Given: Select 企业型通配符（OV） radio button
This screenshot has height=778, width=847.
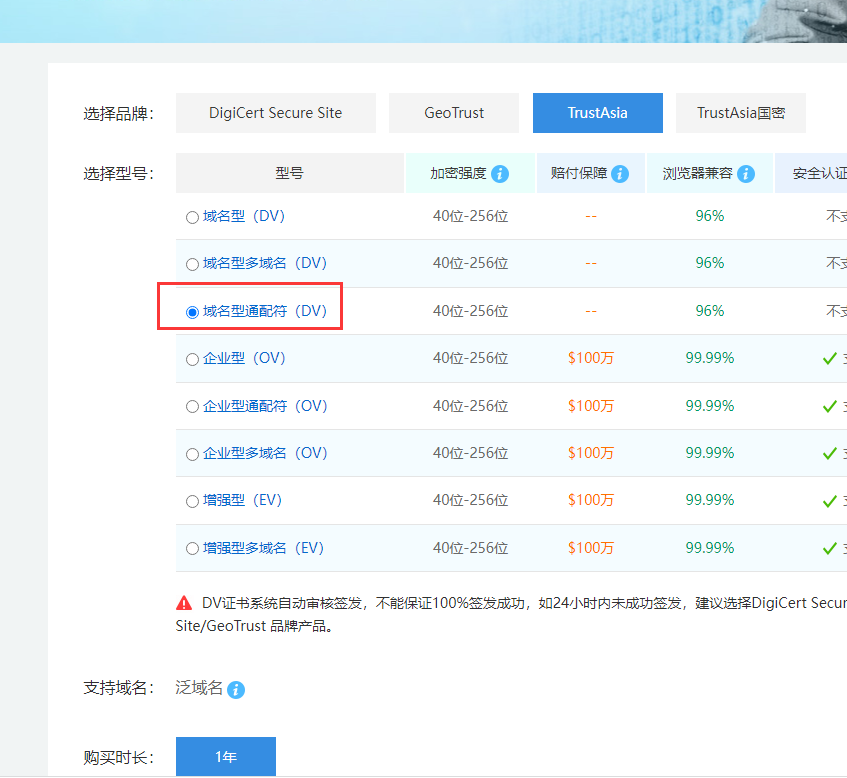Looking at the screenshot, I should click(192, 407).
